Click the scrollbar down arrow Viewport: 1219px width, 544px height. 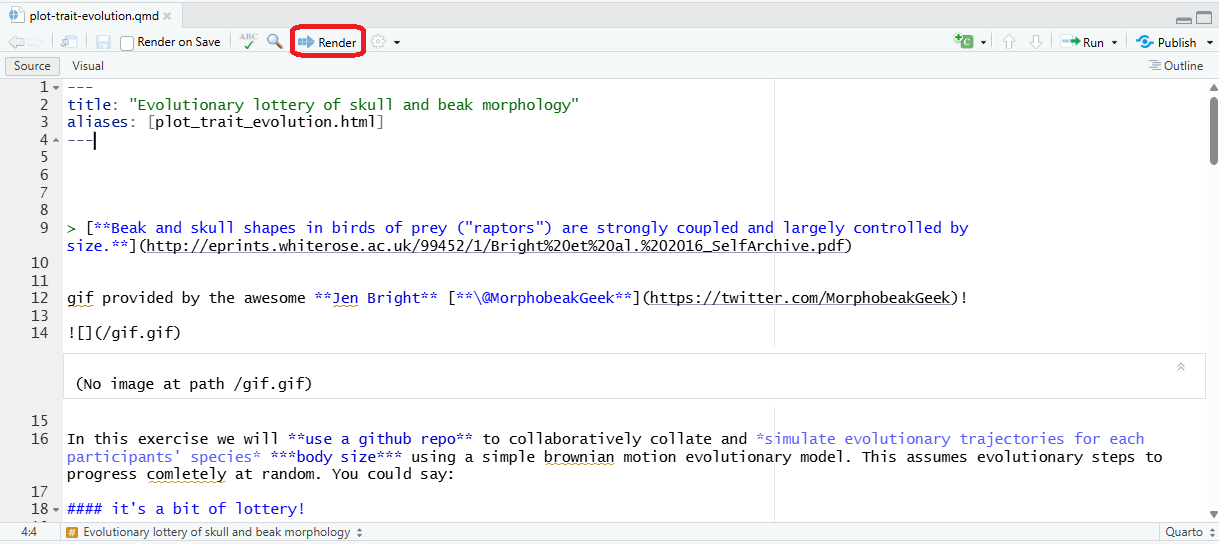[x=1213, y=514]
